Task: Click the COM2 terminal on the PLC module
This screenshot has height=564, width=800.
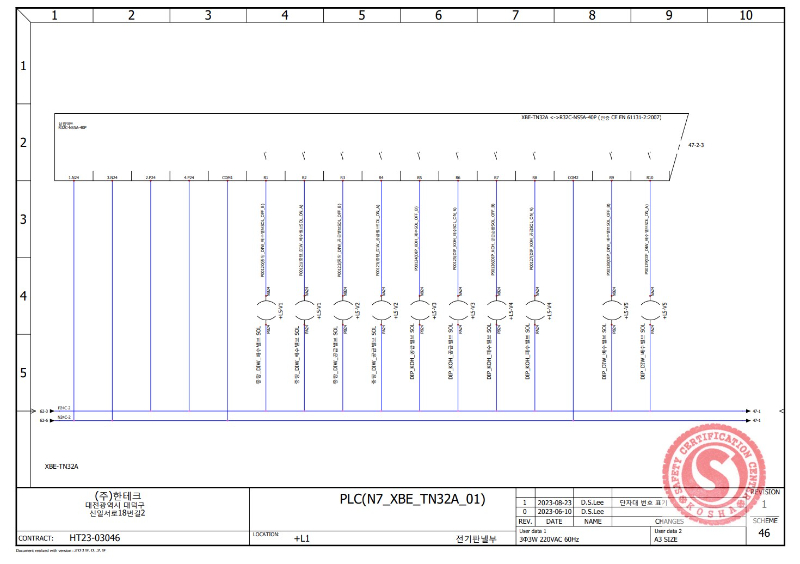Action: click(x=573, y=177)
